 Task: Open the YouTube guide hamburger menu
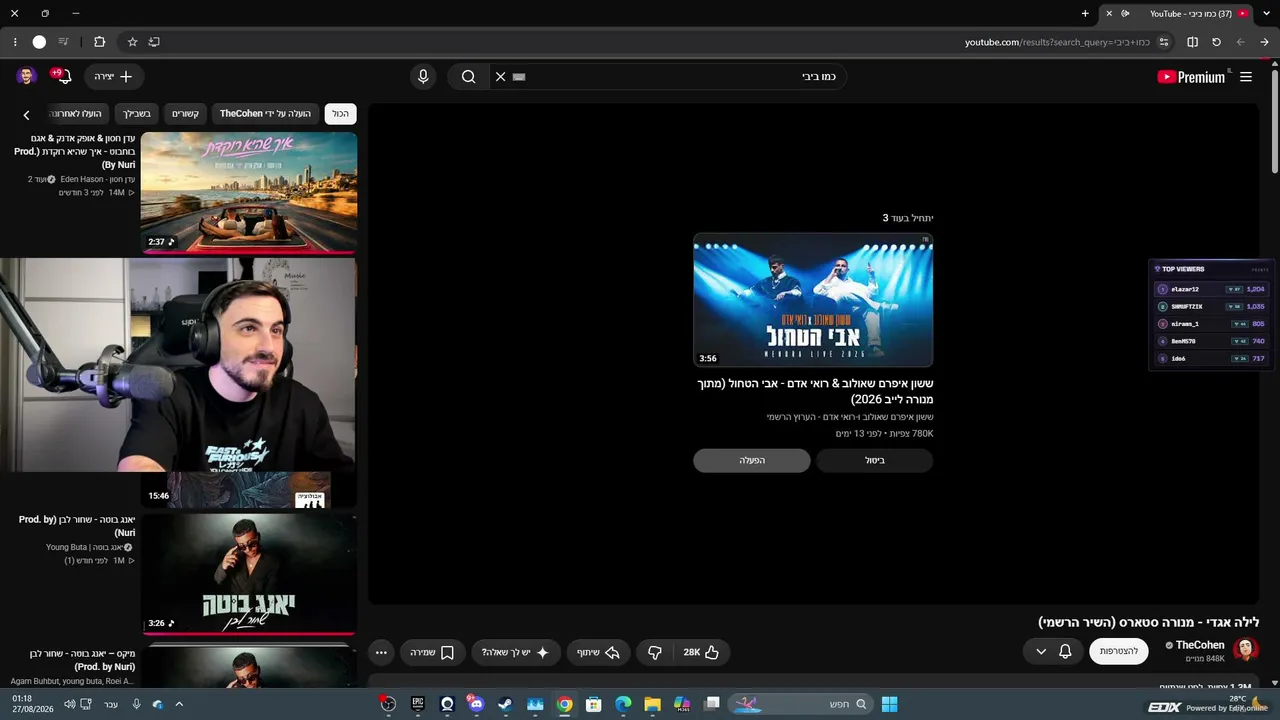coord(1246,77)
